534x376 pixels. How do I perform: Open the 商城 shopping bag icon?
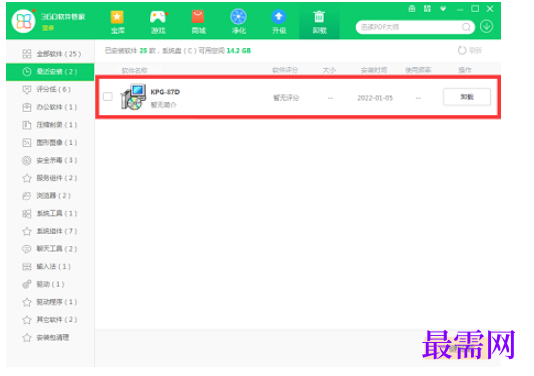click(x=198, y=22)
